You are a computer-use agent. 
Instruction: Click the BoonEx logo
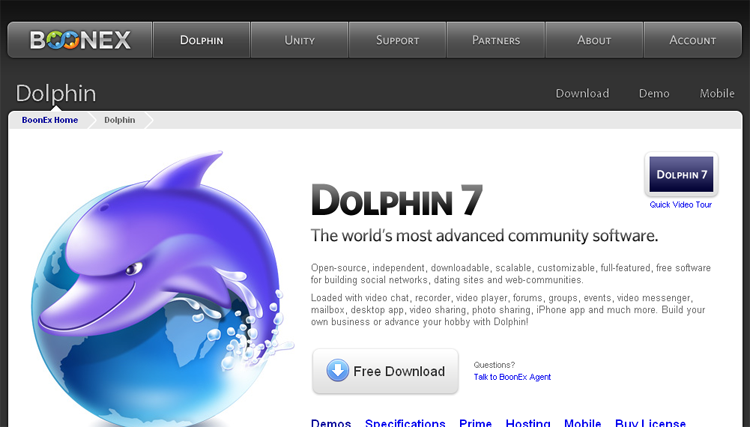(80, 40)
